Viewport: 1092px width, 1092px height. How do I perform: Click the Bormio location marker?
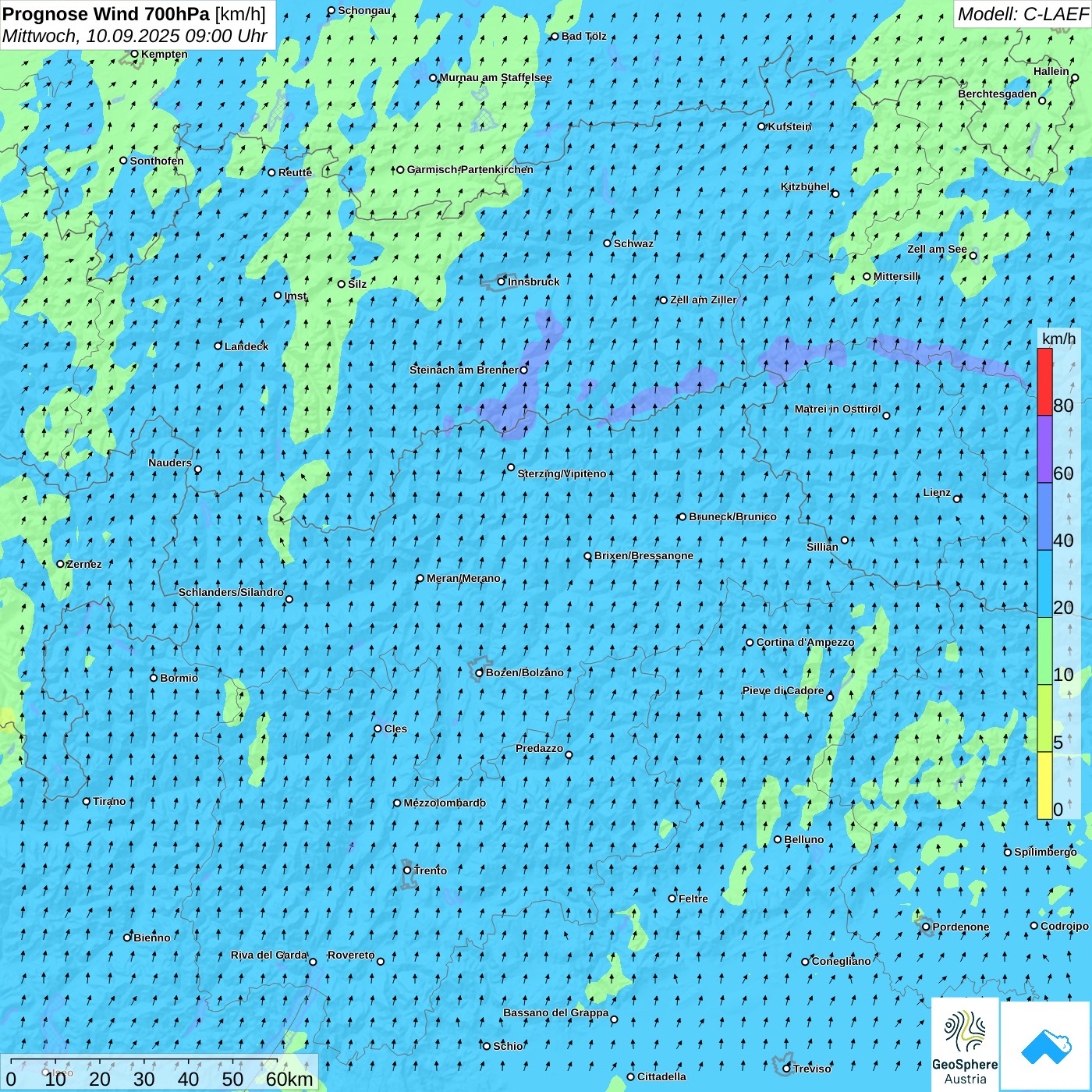coord(154,678)
